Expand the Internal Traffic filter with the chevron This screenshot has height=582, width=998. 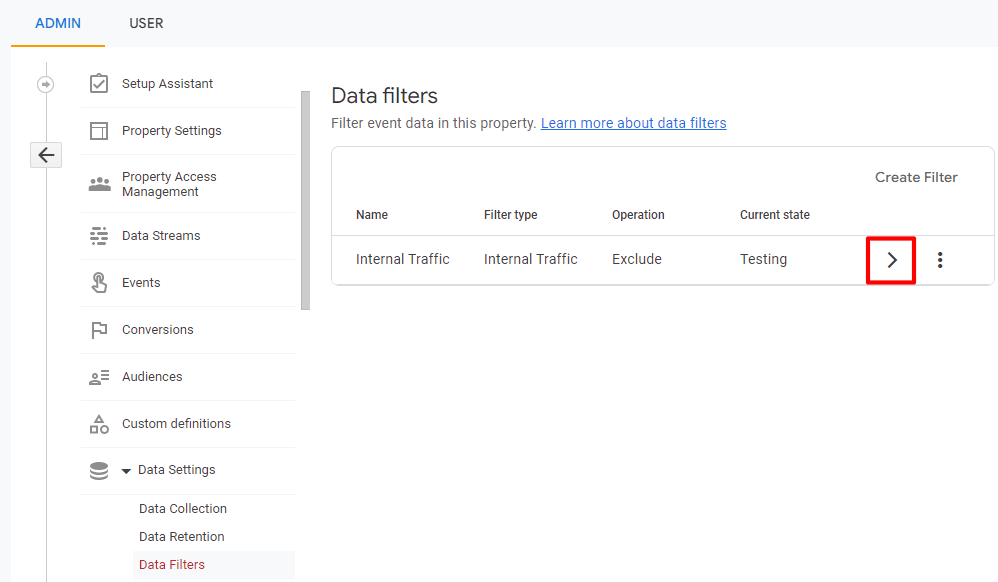890,259
